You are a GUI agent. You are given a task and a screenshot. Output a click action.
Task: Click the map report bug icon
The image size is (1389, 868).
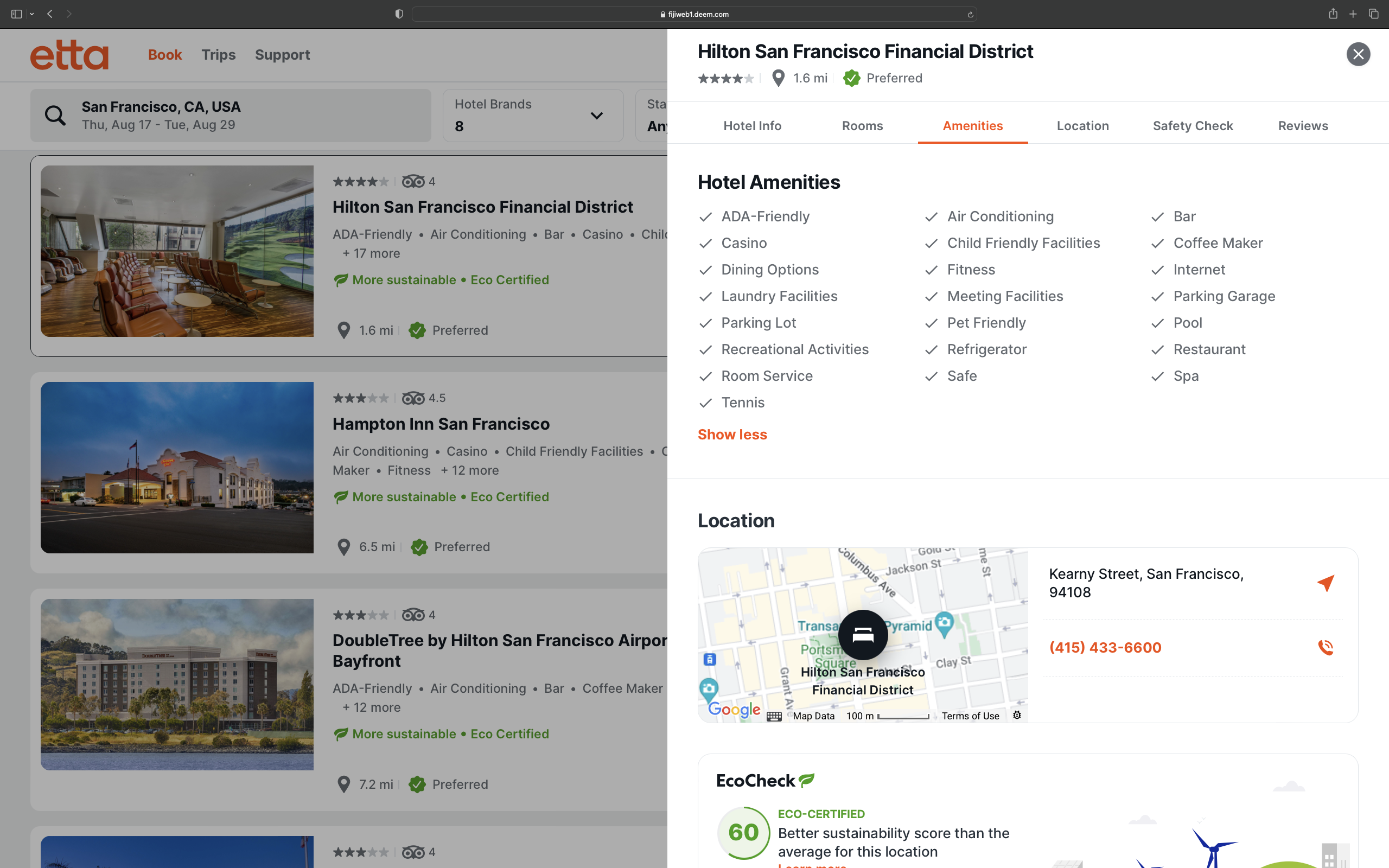(1016, 716)
